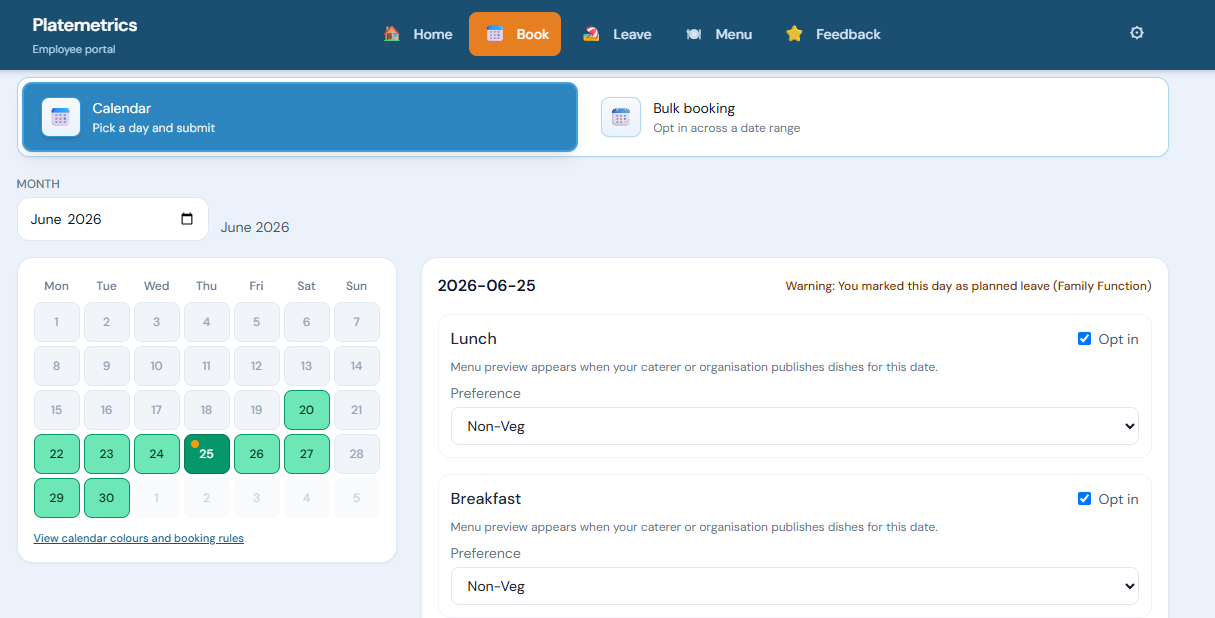
Task: Open calendar colours and booking rules link
Action: [139, 538]
